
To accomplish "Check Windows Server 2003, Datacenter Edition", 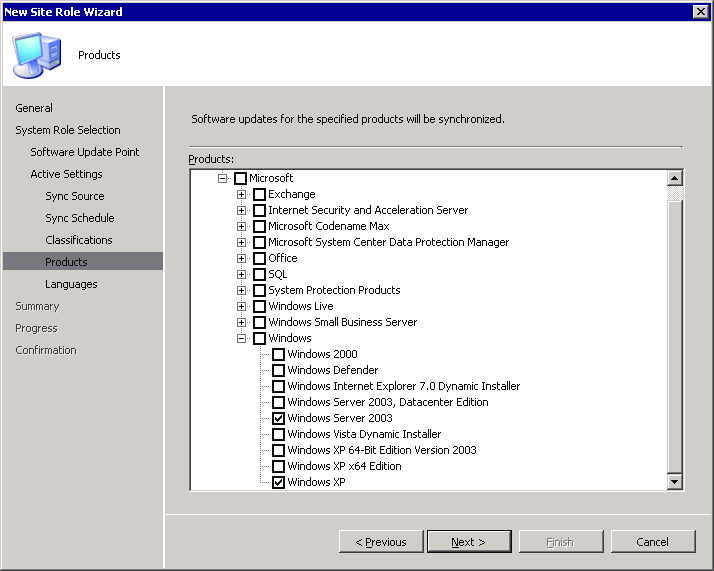I will click(x=279, y=402).
